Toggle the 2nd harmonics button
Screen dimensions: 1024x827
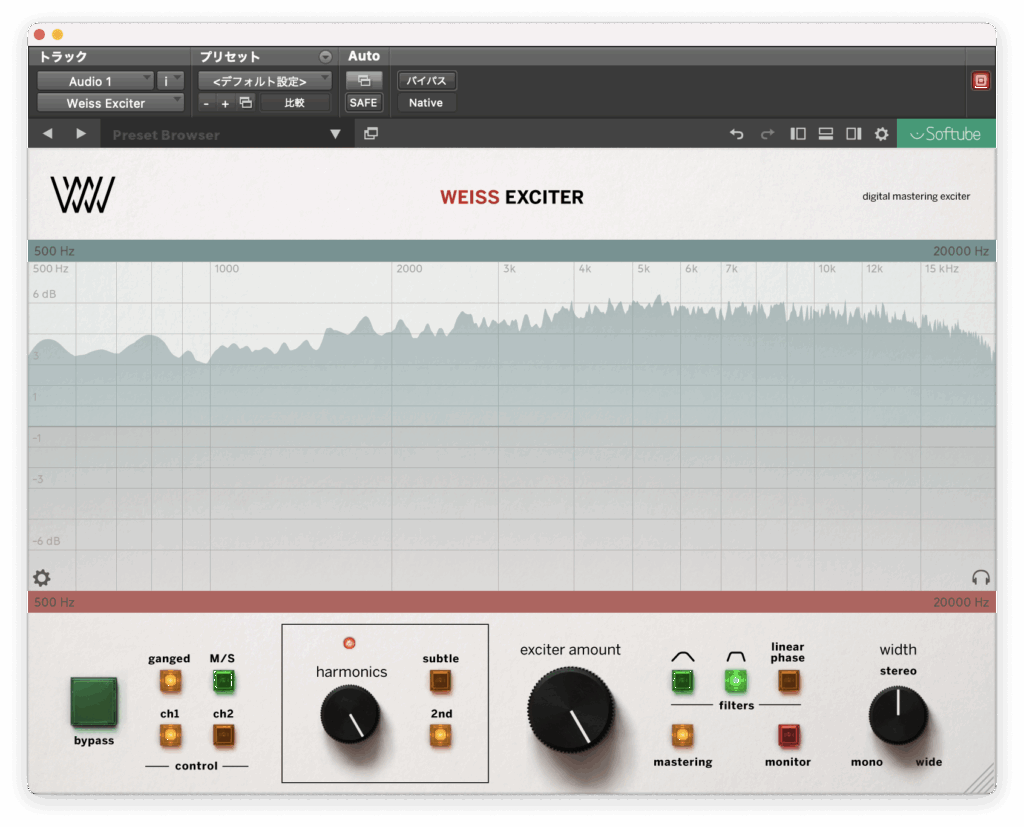tap(440, 736)
